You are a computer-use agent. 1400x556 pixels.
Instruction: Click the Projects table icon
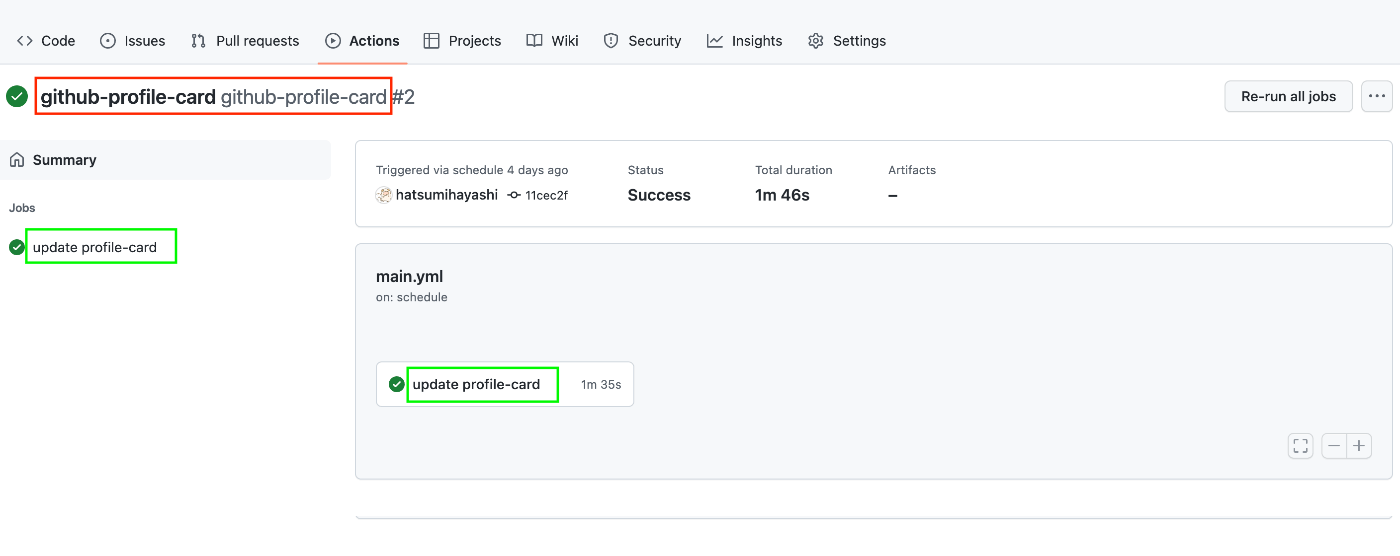tap(431, 41)
